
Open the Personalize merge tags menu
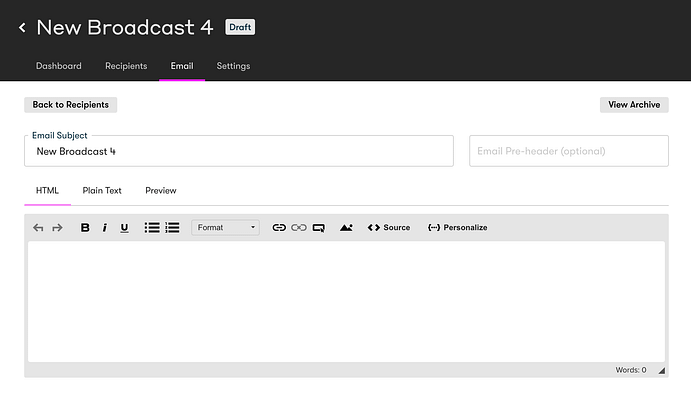pyautogui.click(x=457, y=228)
